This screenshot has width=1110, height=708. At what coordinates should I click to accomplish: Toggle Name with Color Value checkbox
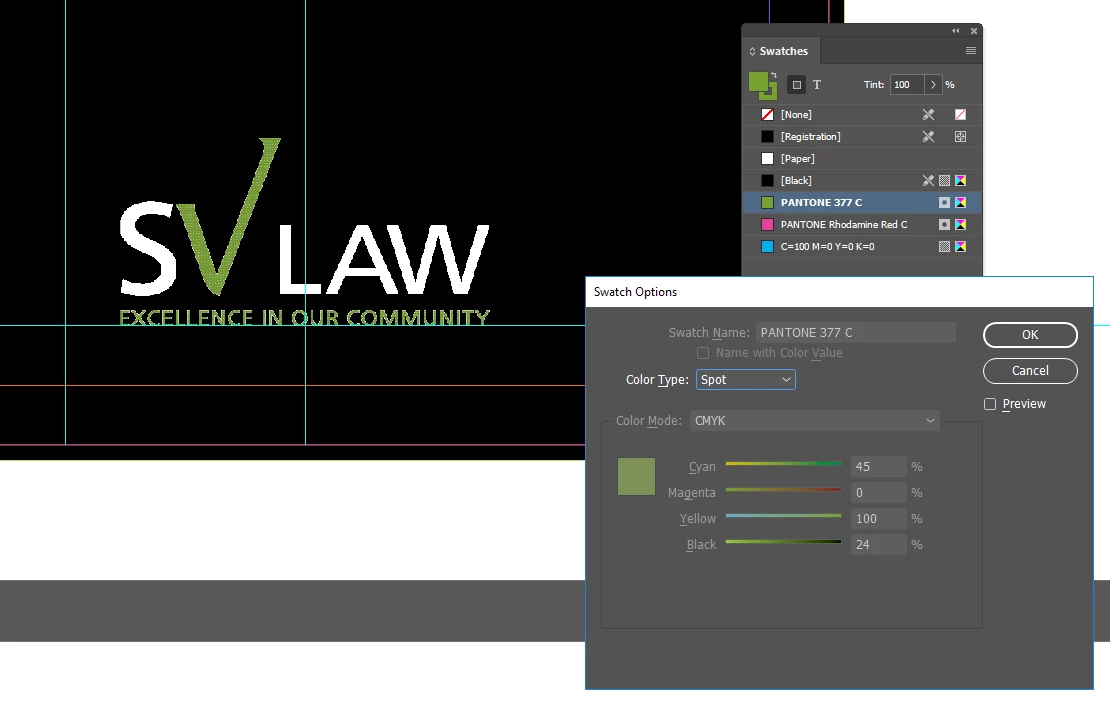(x=703, y=353)
